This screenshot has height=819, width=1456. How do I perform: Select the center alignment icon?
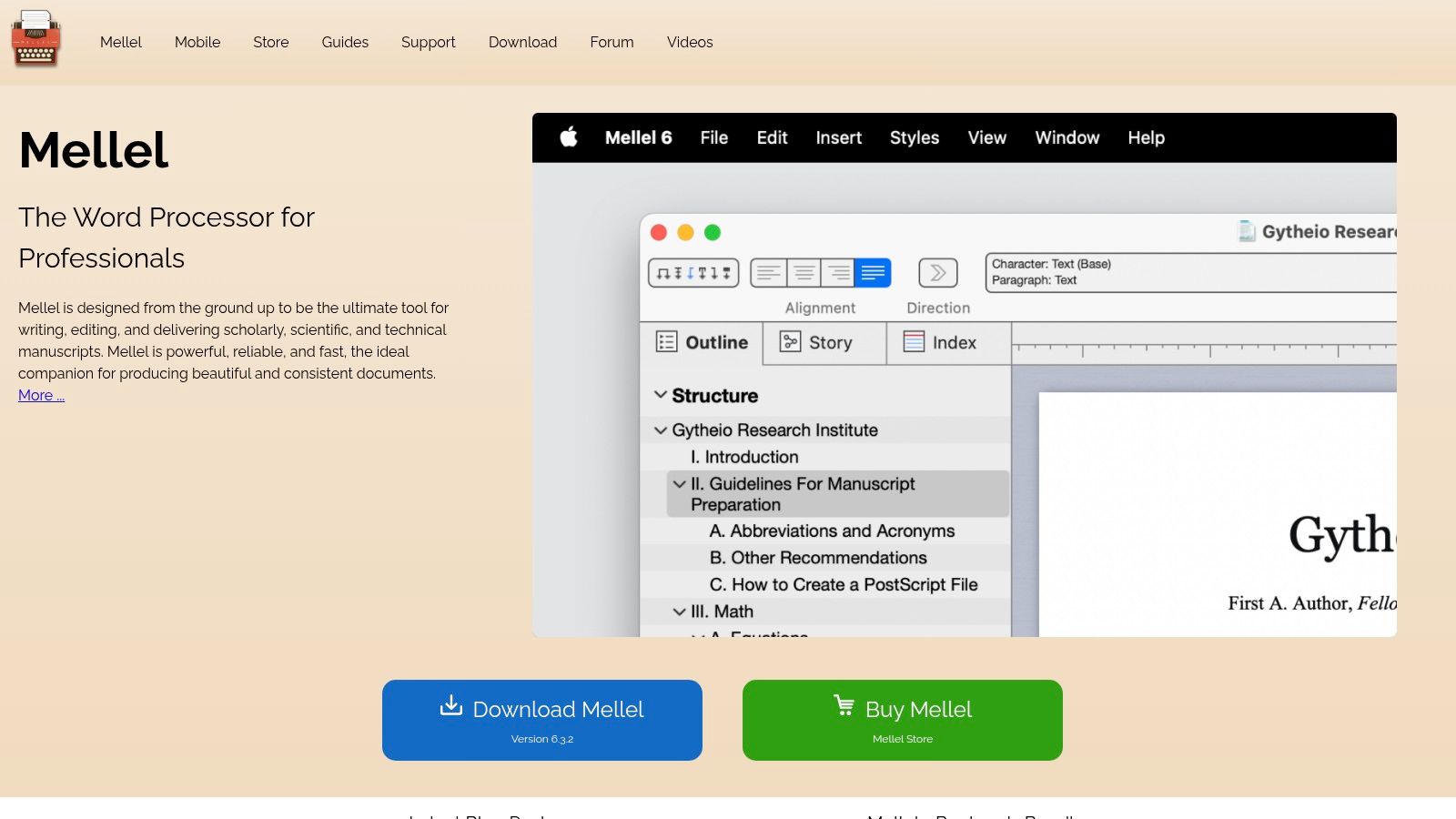[804, 273]
